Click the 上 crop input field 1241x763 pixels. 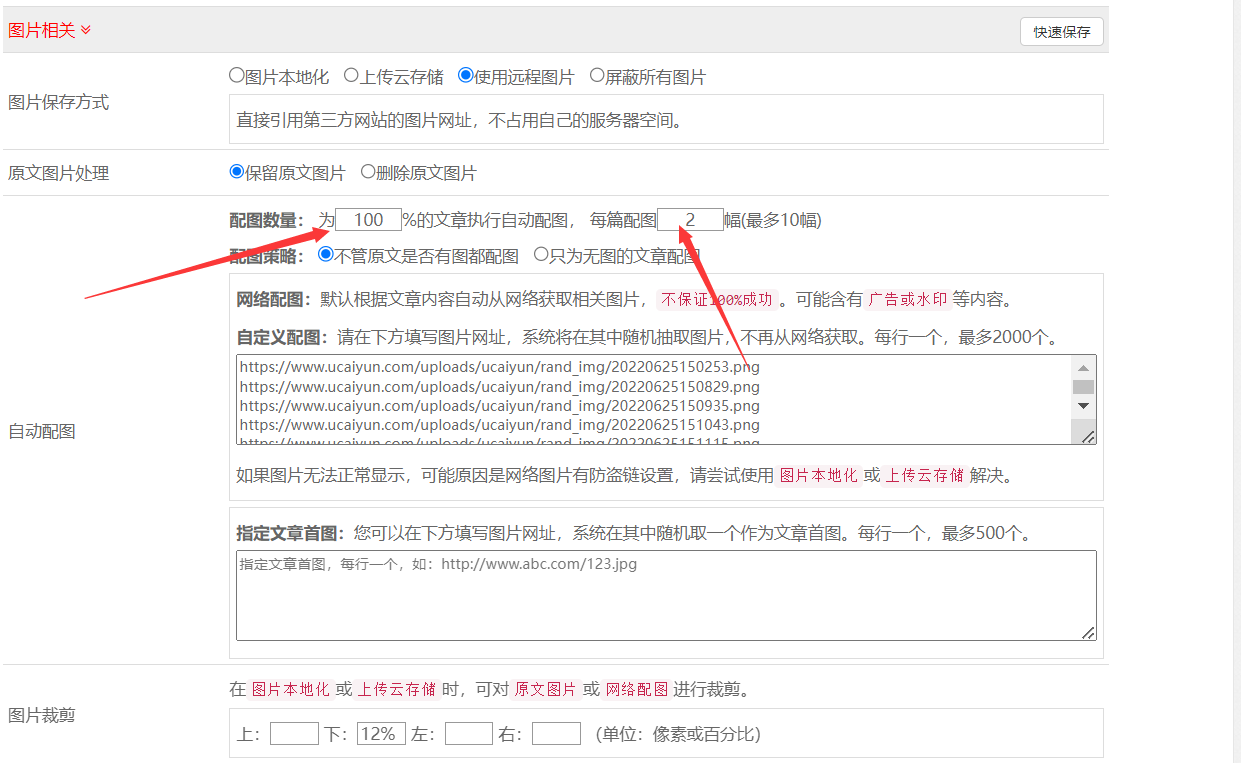294,734
